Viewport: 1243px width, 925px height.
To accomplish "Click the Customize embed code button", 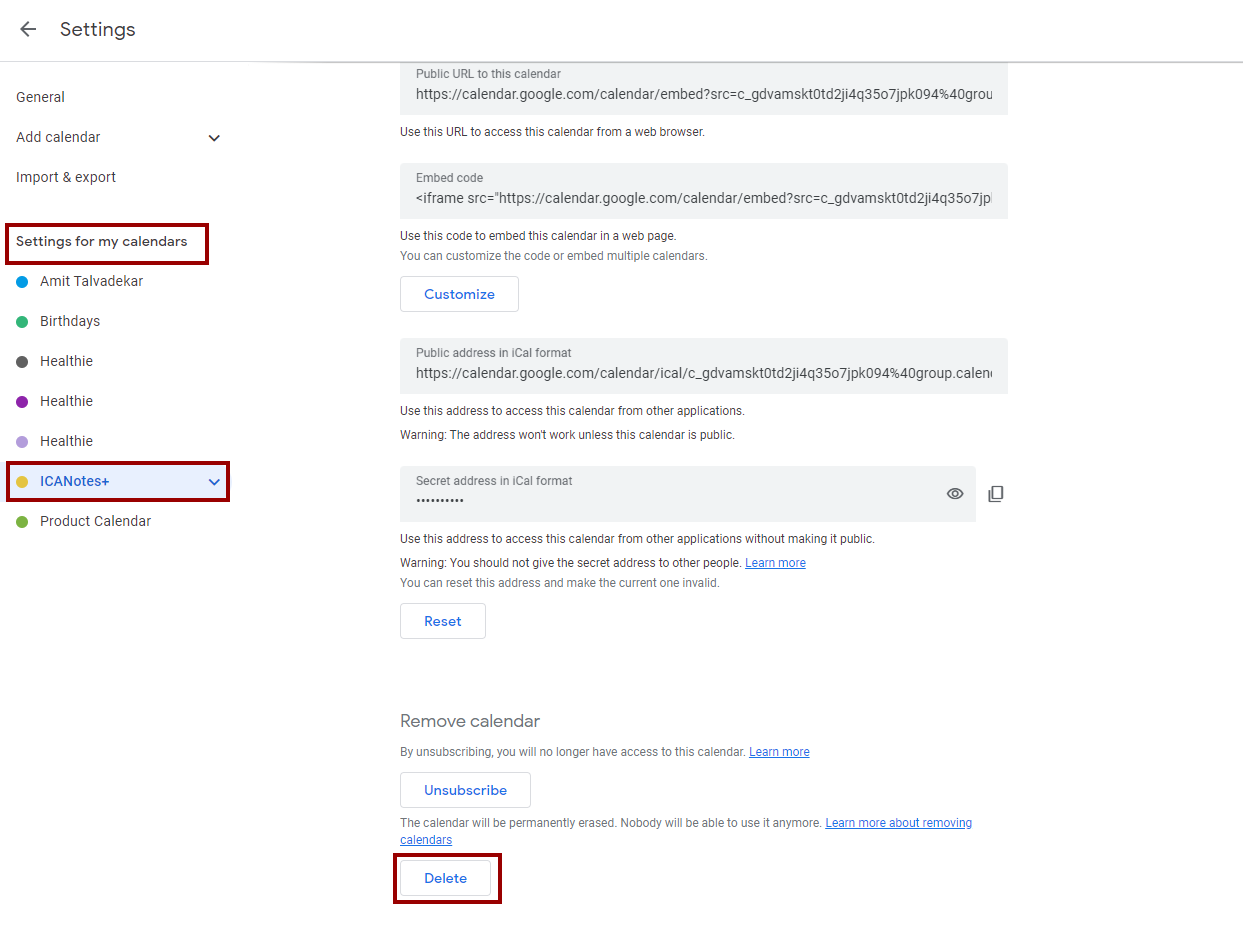I will tap(459, 294).
